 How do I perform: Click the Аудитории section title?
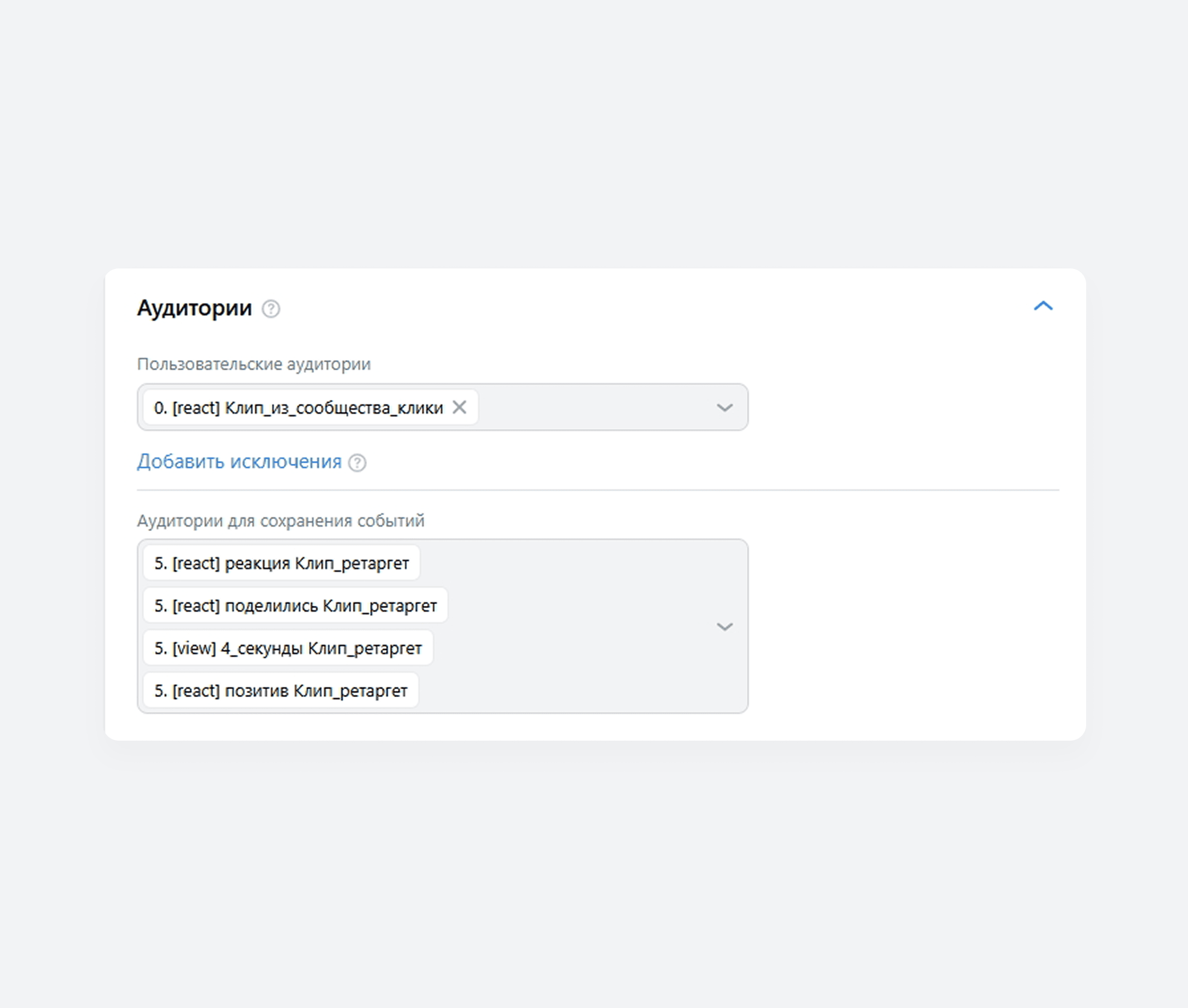194,308
